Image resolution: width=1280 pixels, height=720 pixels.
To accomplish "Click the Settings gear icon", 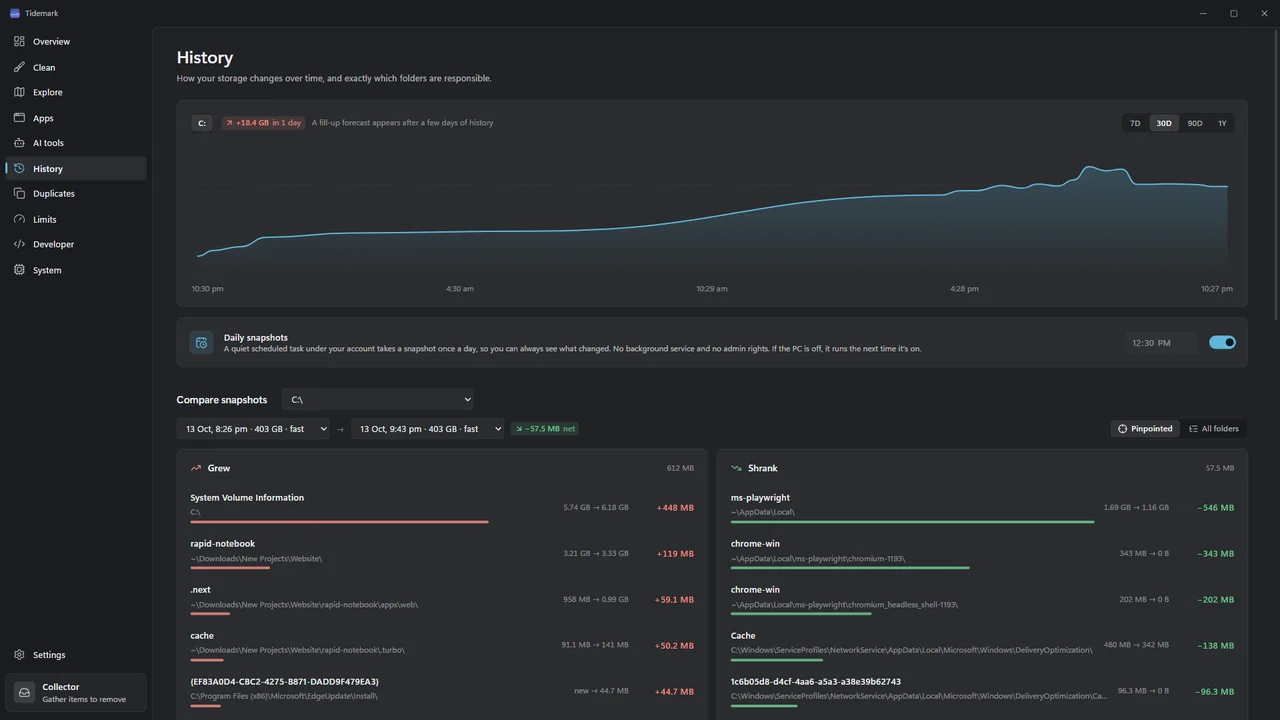I will (x=19, y=655).
